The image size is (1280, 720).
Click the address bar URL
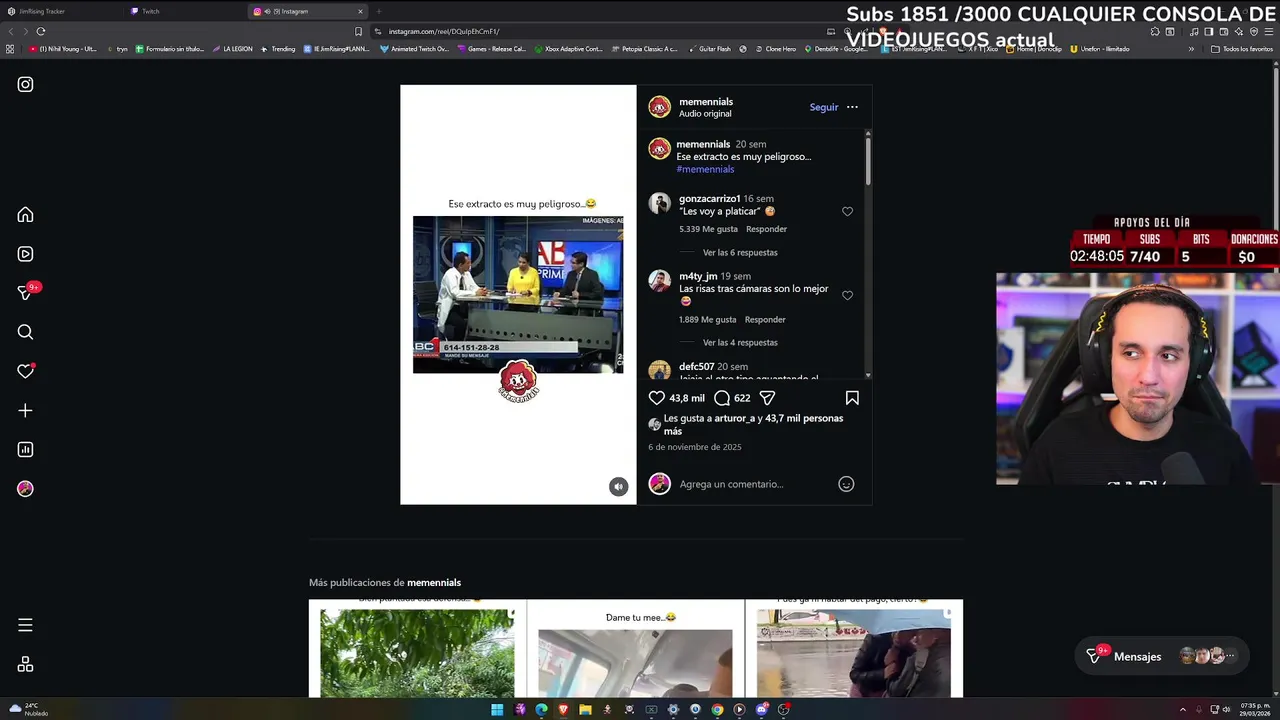pos(443,31)
